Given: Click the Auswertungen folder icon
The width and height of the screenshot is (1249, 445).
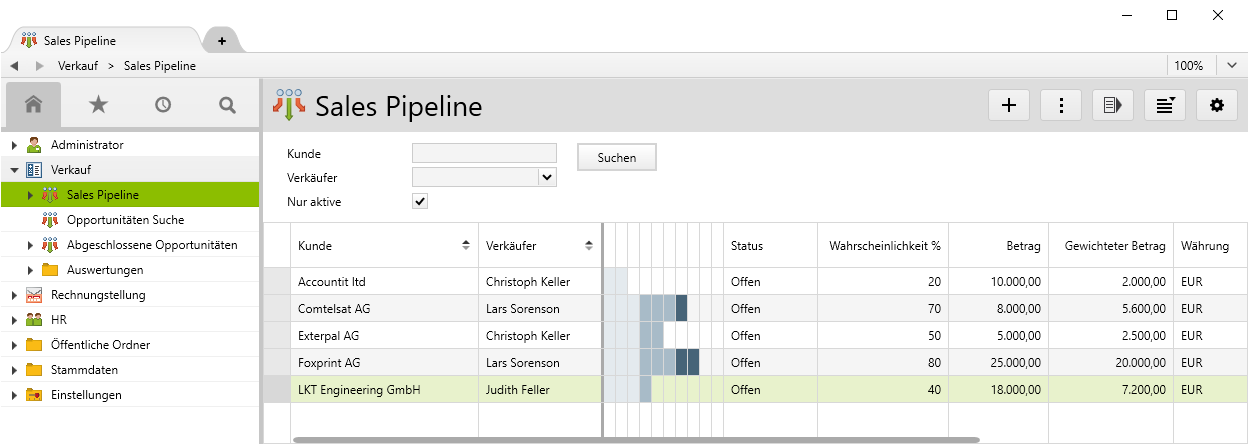Looking at the screenshot, I should [50, 270].
